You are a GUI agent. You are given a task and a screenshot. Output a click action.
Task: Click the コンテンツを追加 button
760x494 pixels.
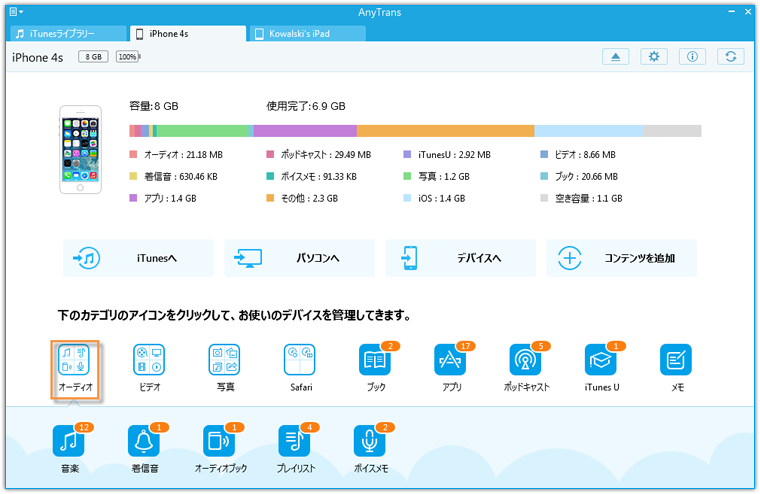(x=621, y=258)
